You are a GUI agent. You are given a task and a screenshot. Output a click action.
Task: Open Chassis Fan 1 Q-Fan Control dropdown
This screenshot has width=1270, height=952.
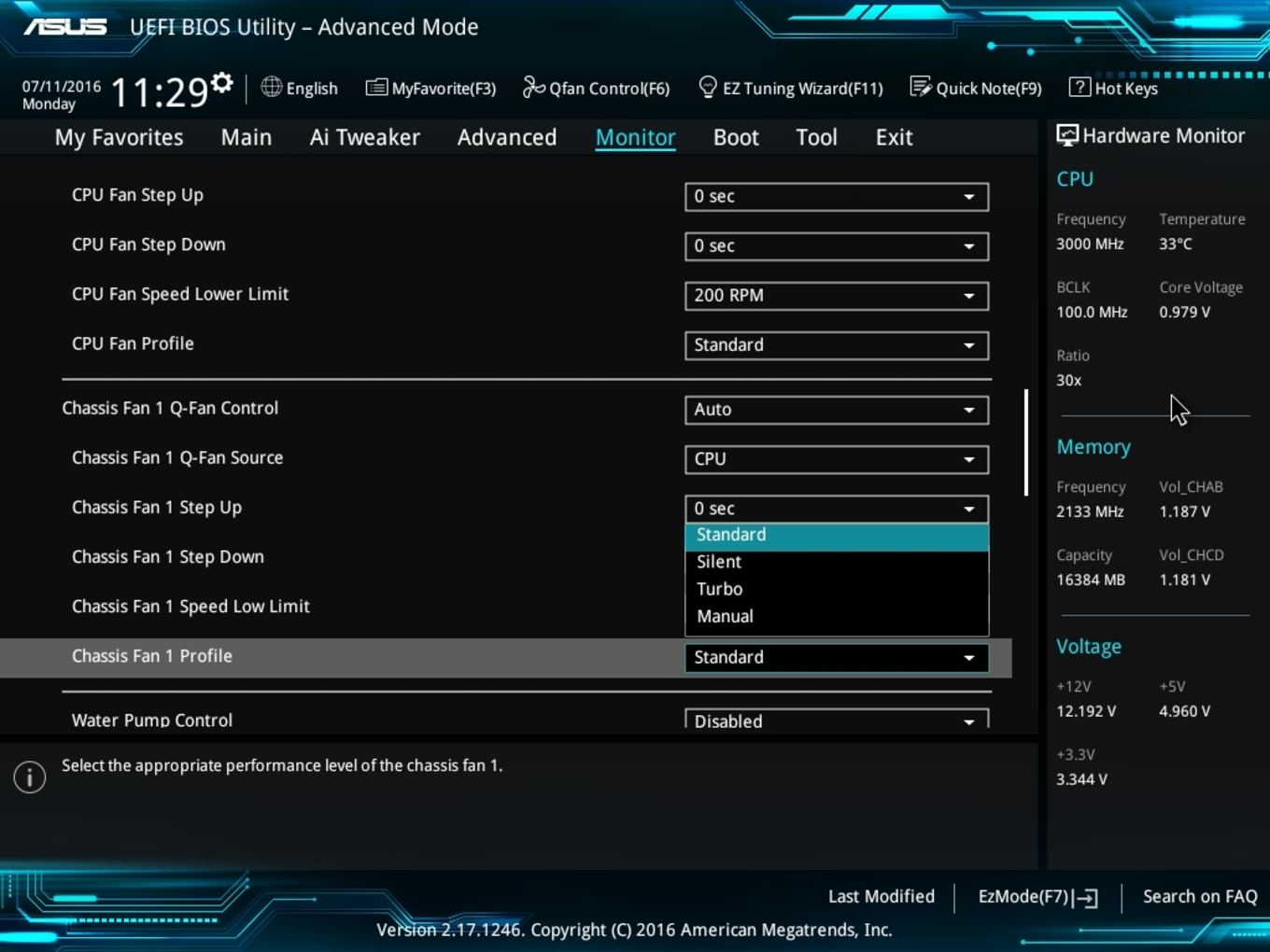point(837,410)
